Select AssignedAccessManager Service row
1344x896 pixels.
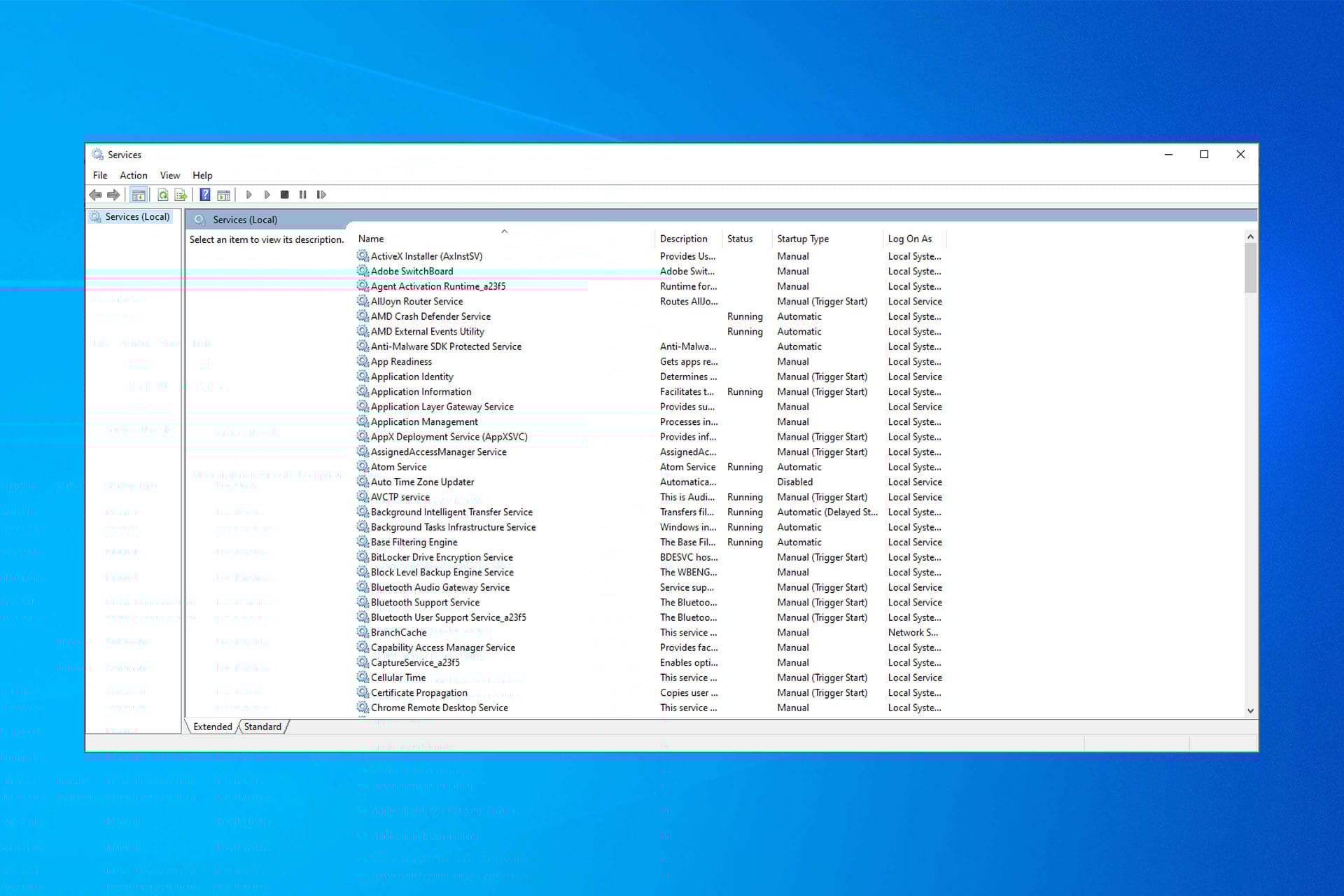pos(438,451)
